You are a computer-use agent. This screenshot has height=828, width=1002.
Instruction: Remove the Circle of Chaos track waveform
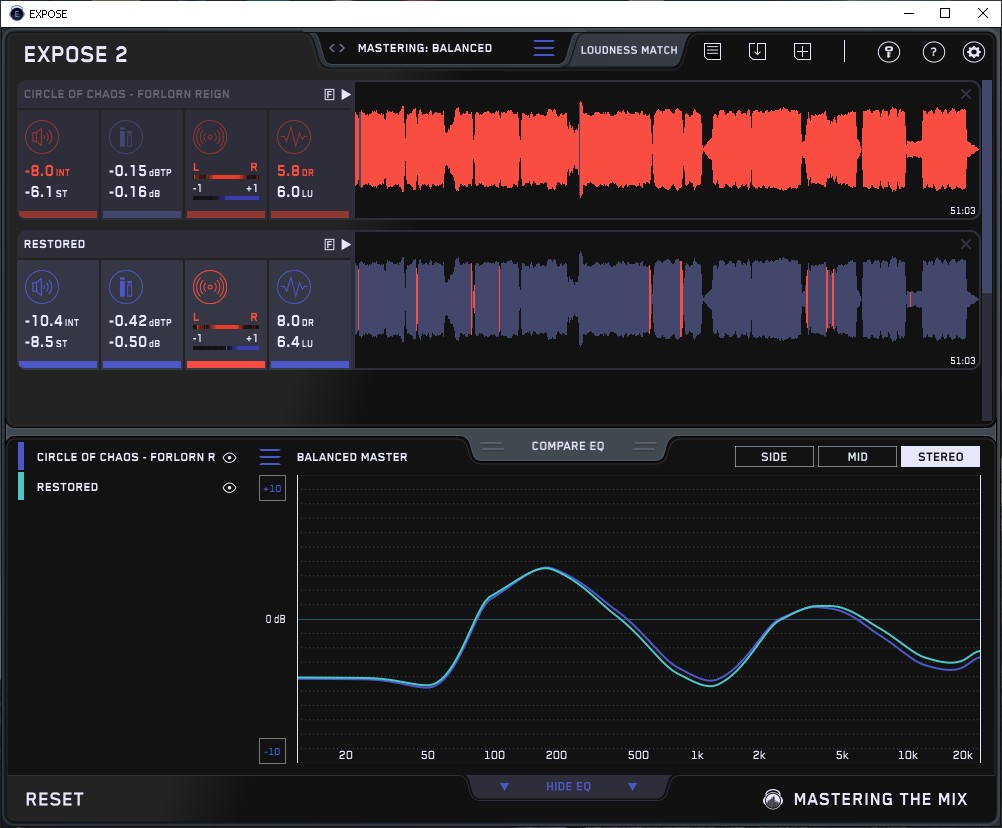click(966, 94)
